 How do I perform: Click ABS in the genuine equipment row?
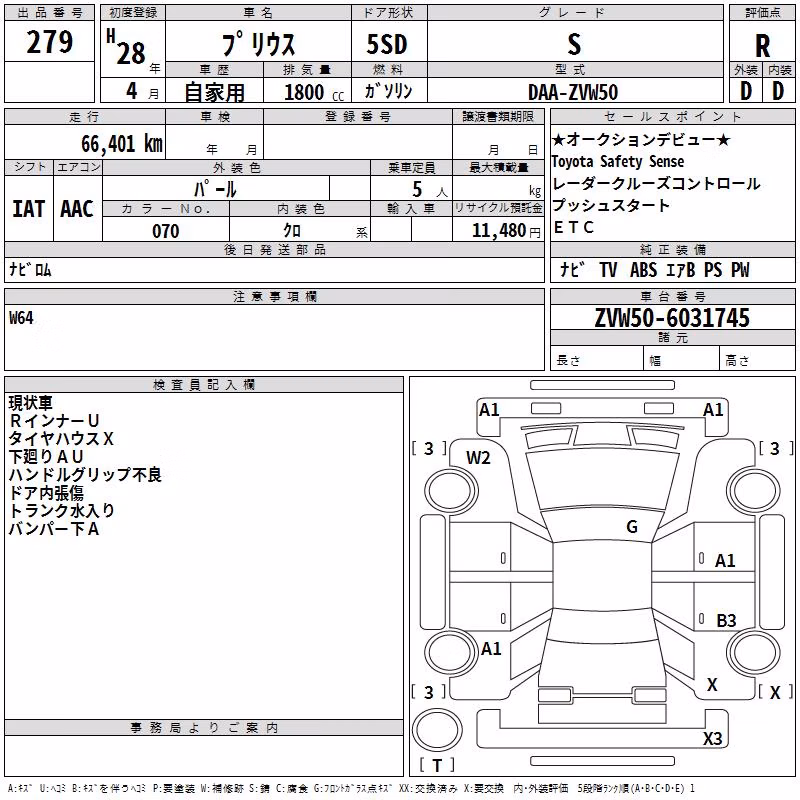pyautogui.click(x=643, y=270)
